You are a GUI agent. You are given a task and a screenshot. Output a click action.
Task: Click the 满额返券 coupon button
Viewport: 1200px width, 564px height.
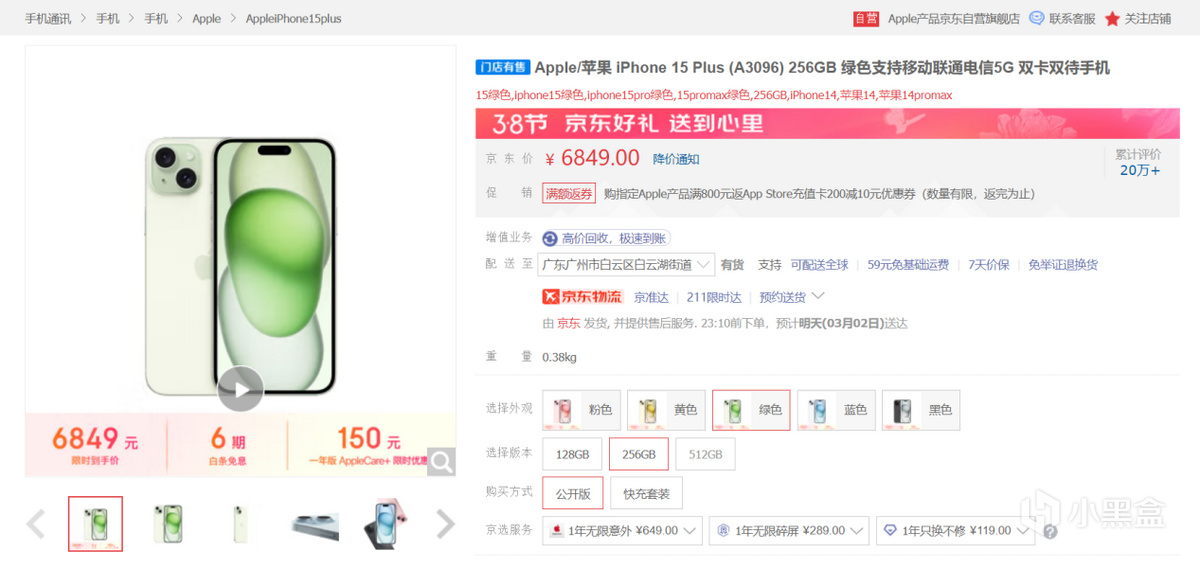coord(568,194)
